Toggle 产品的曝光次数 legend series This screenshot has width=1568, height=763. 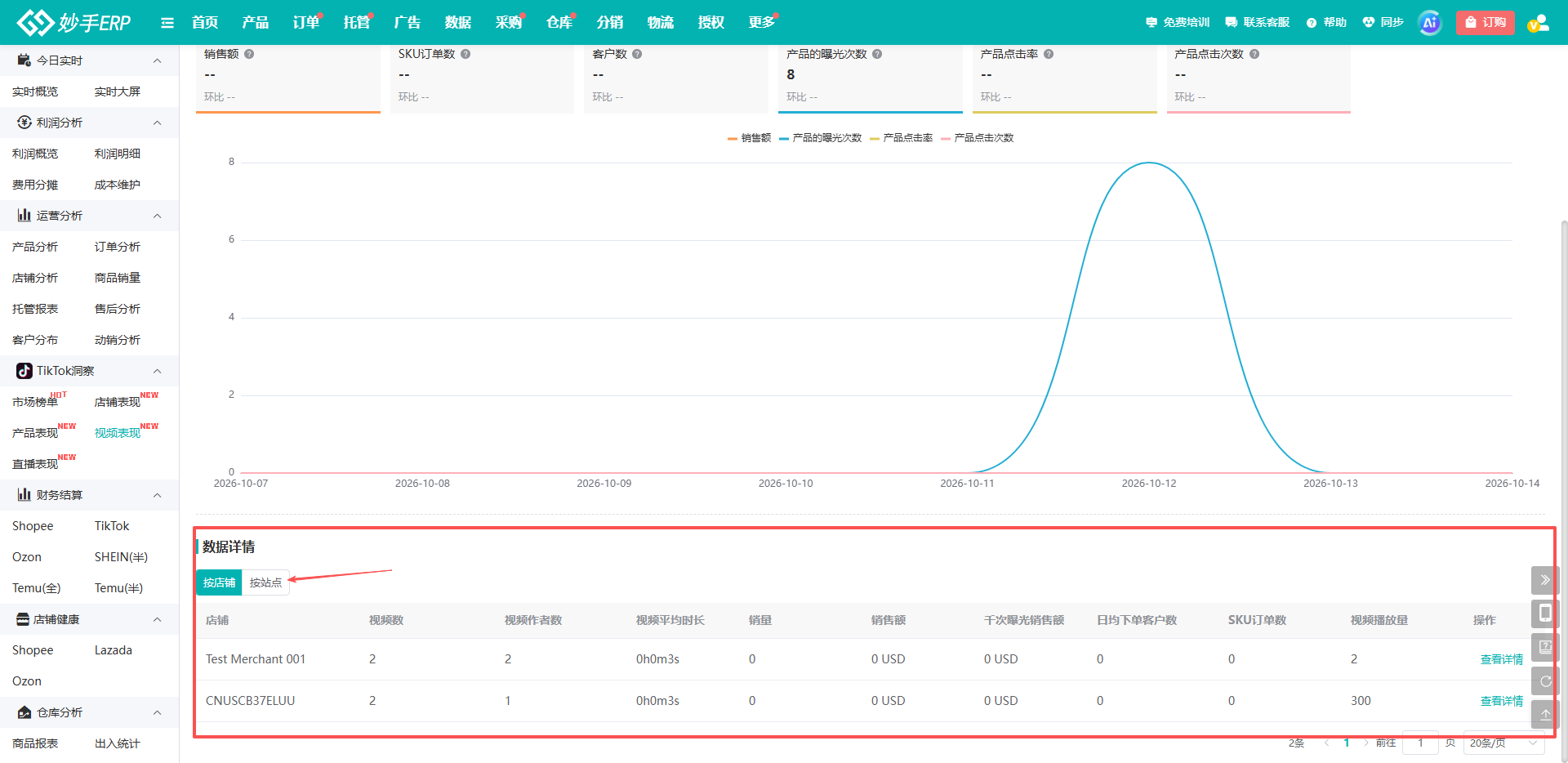(x=820, y=138)
